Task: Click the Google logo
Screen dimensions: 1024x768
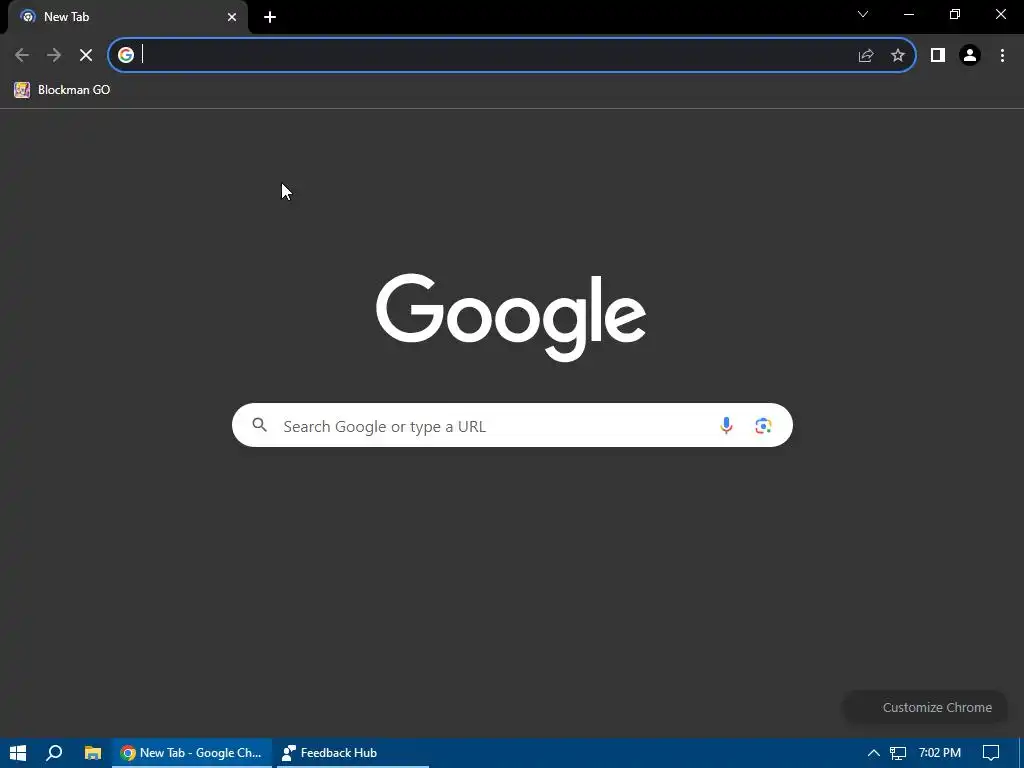Action: coord(511,317)
